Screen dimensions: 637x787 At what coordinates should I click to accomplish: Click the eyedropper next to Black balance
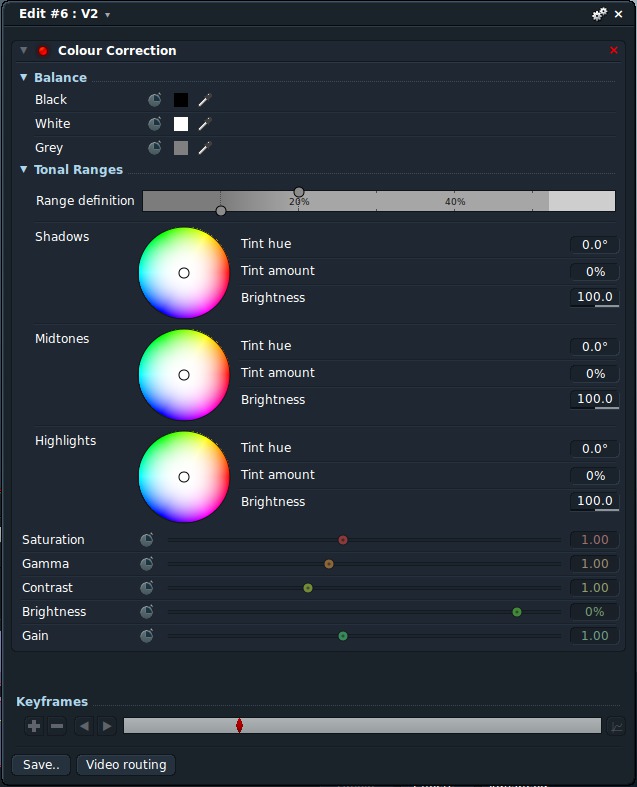coord(205,100)
